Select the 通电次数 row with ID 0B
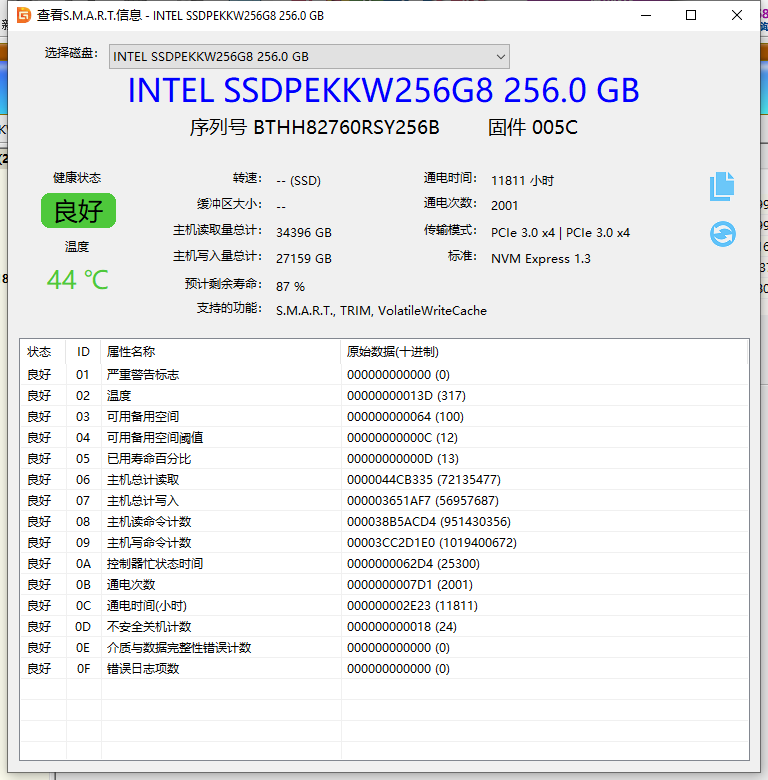 coord(384,585)
